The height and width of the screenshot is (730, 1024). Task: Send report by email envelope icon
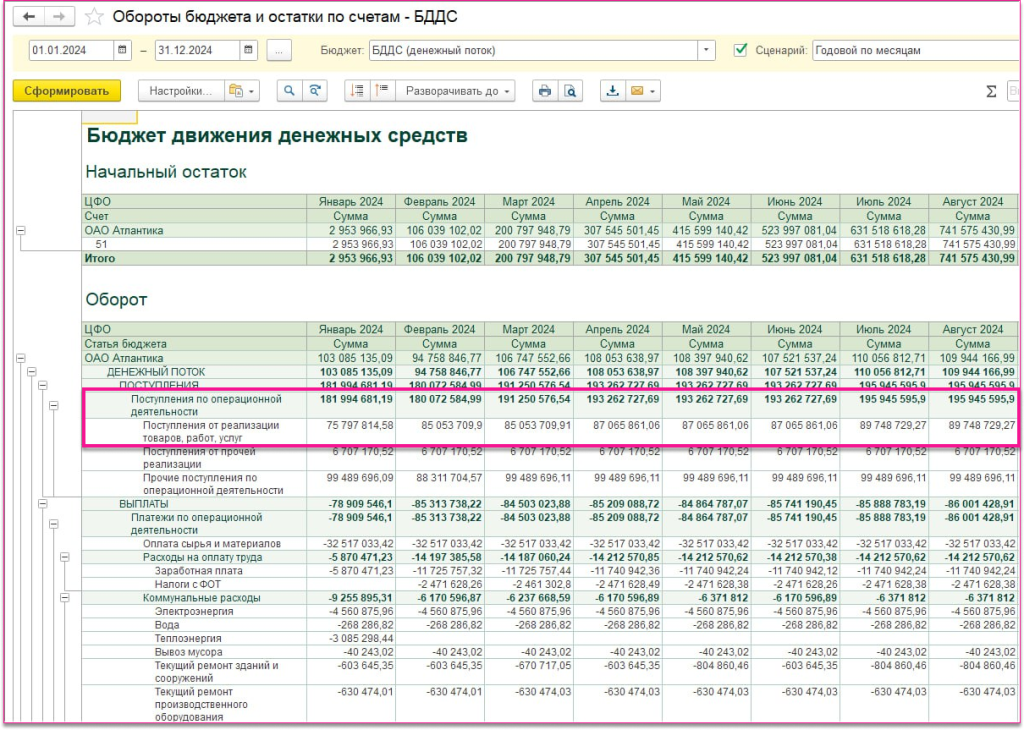pos(643,91)
